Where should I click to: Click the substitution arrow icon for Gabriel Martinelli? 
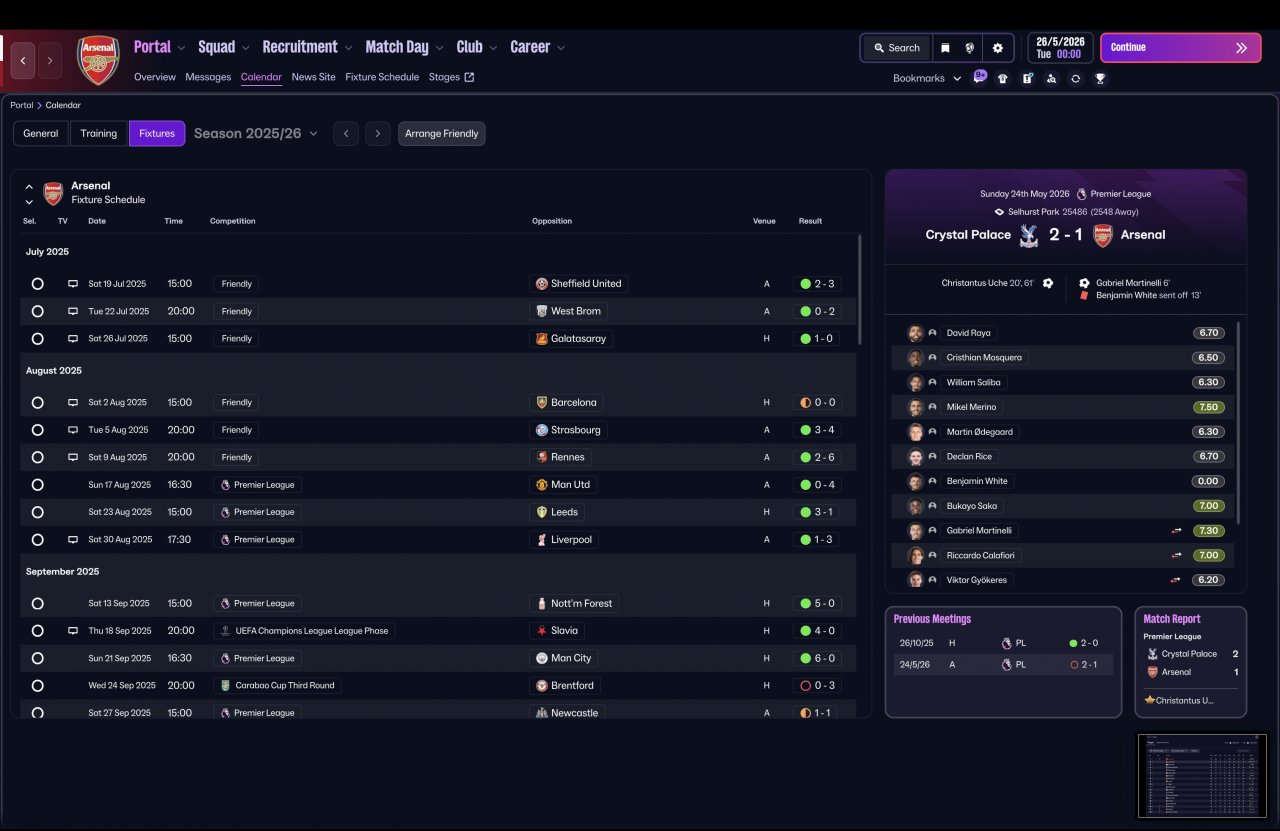(1177, 531)
